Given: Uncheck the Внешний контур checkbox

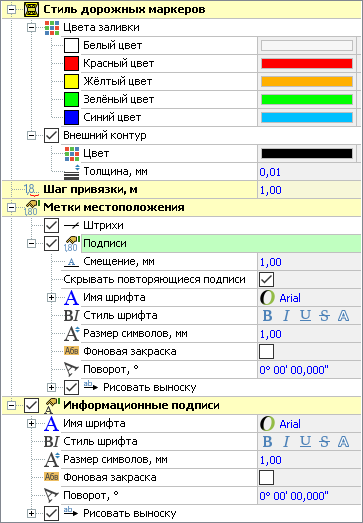Looking at the screenshot, I should coord(52,135).
